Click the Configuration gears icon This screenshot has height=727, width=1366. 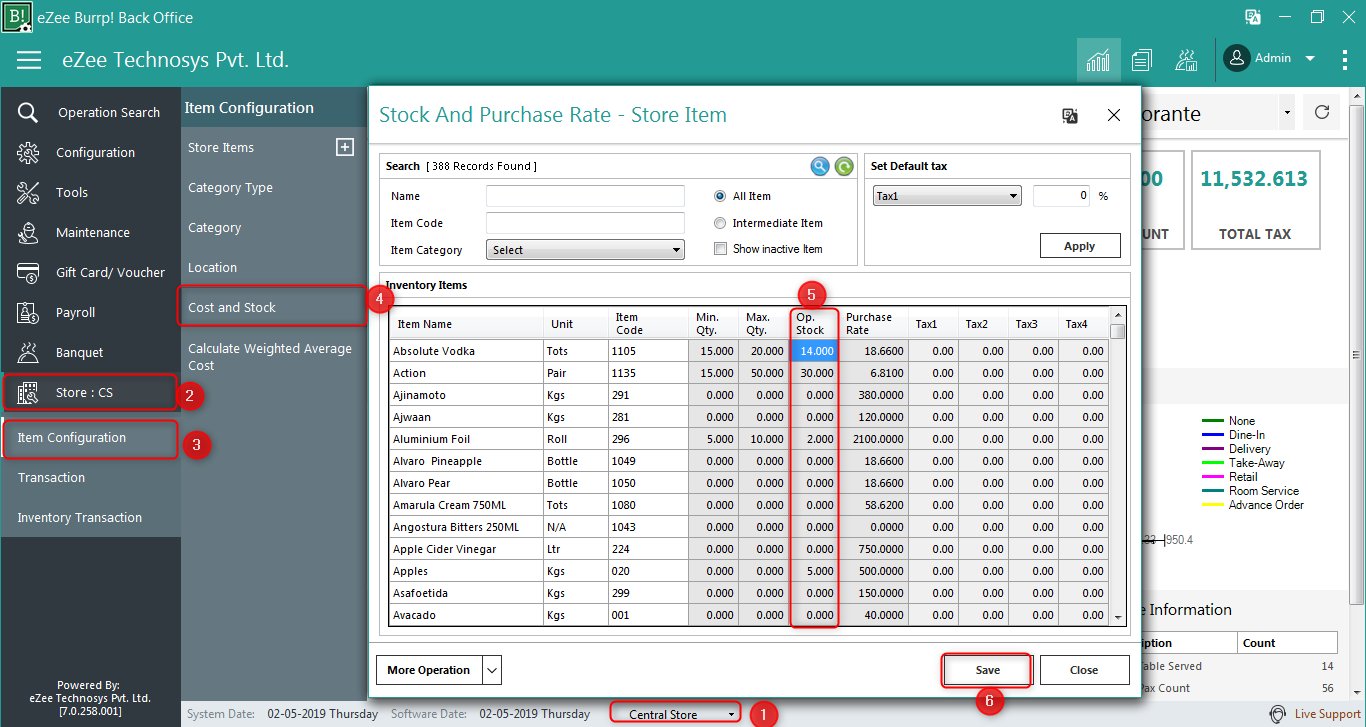tap(28, 152)
